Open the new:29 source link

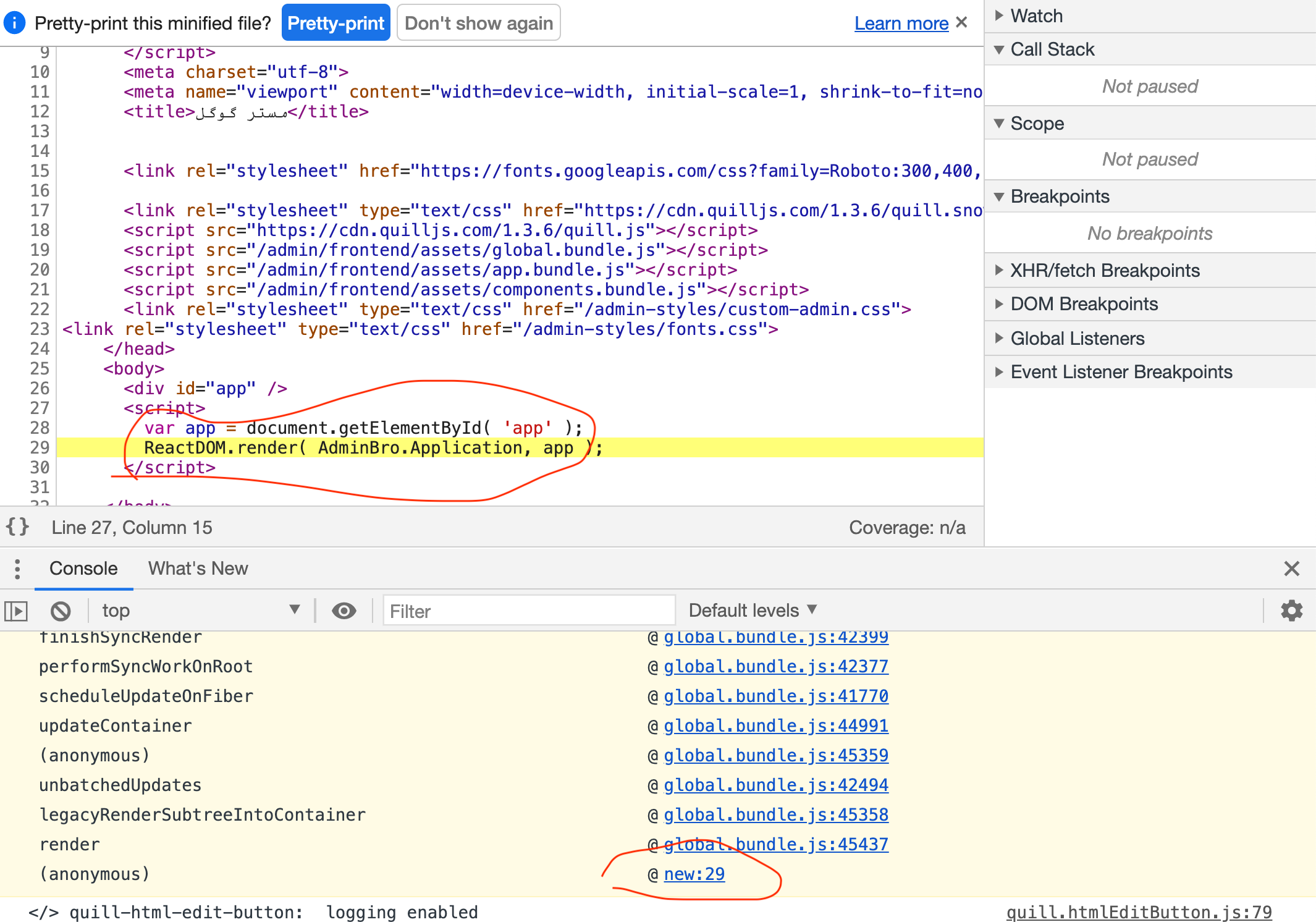[x=694, y=874]
